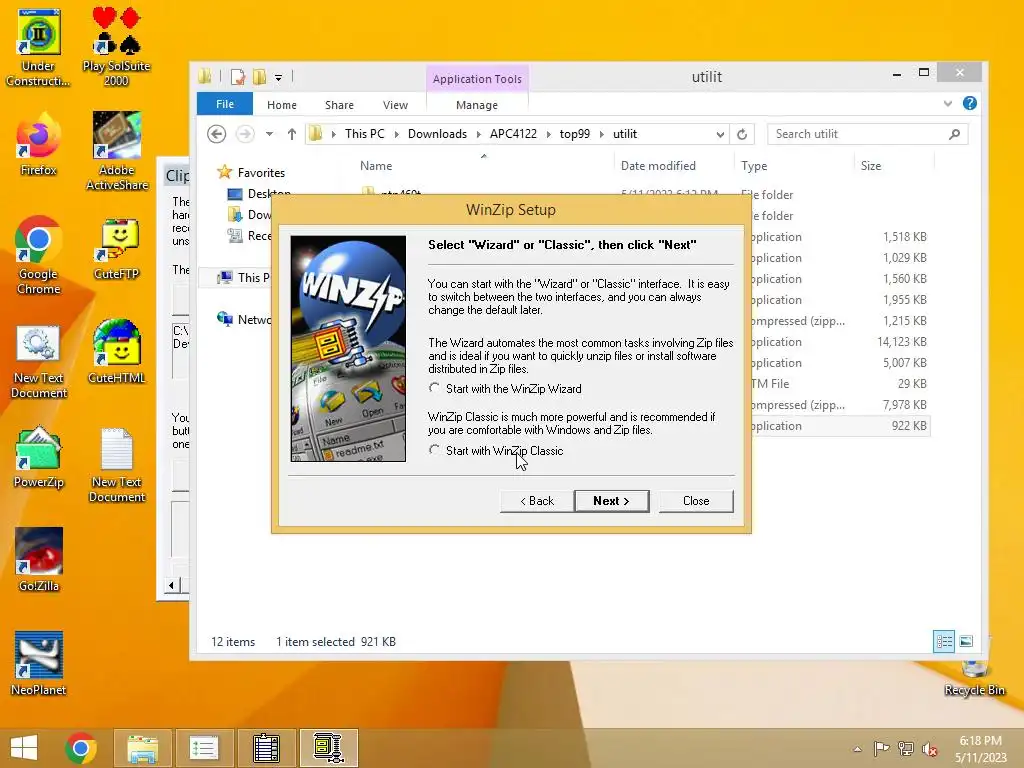The image size is (1024, 768).
Task: Open Explorer help icon
Action: (x=970, y=103)
